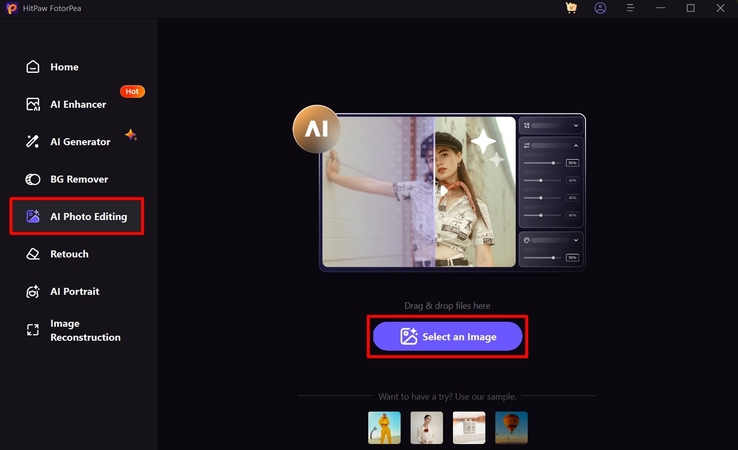Close the HitPaw FotorPea window
Image resolution: width=738 pixels, height=450 pixels.
(720, 8)
